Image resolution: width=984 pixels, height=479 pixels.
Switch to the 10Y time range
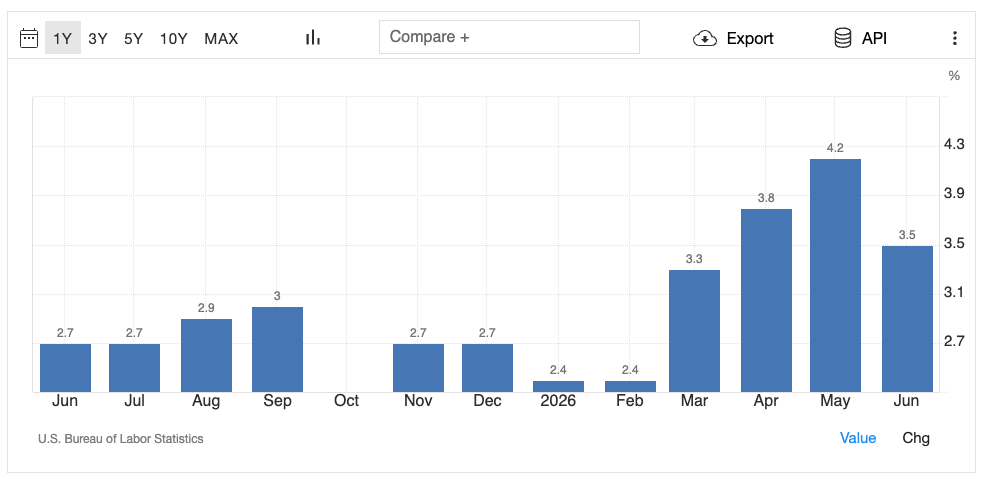(x=173, y=39)
